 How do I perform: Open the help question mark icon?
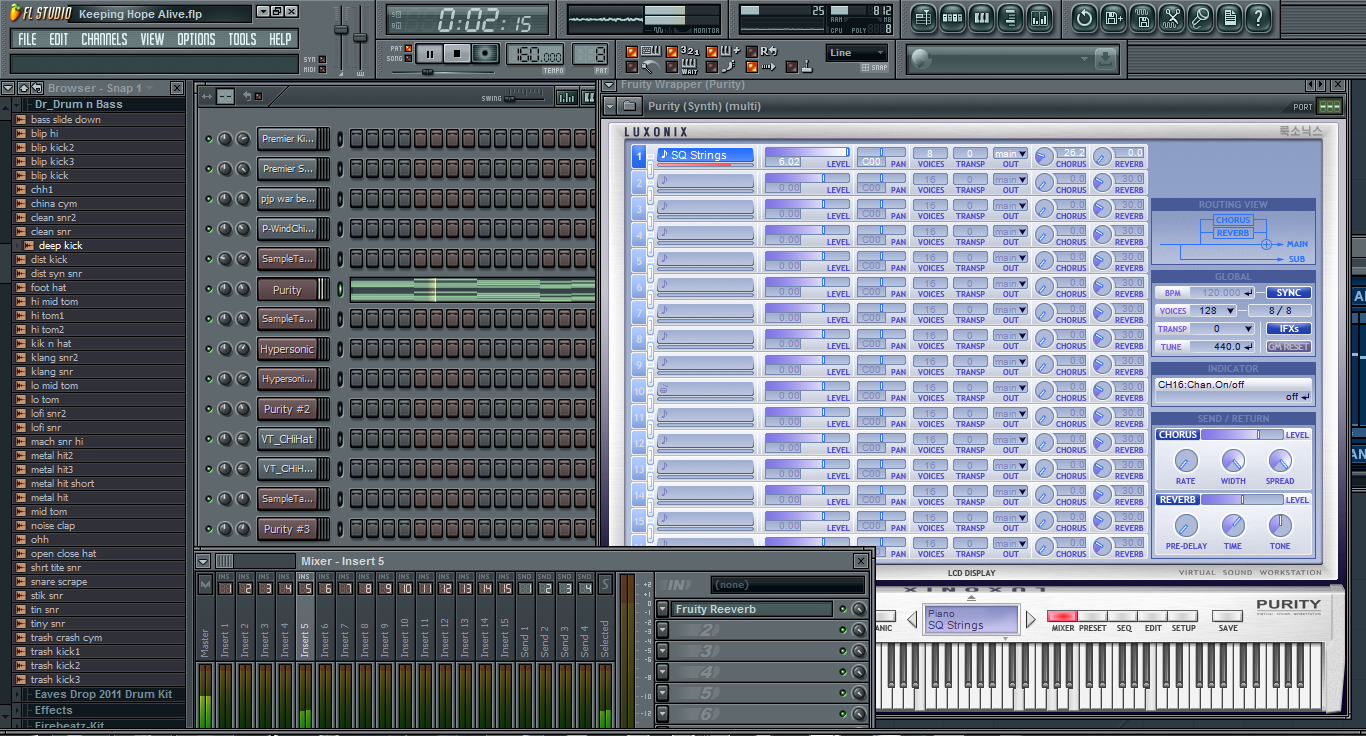point(1258,18)
